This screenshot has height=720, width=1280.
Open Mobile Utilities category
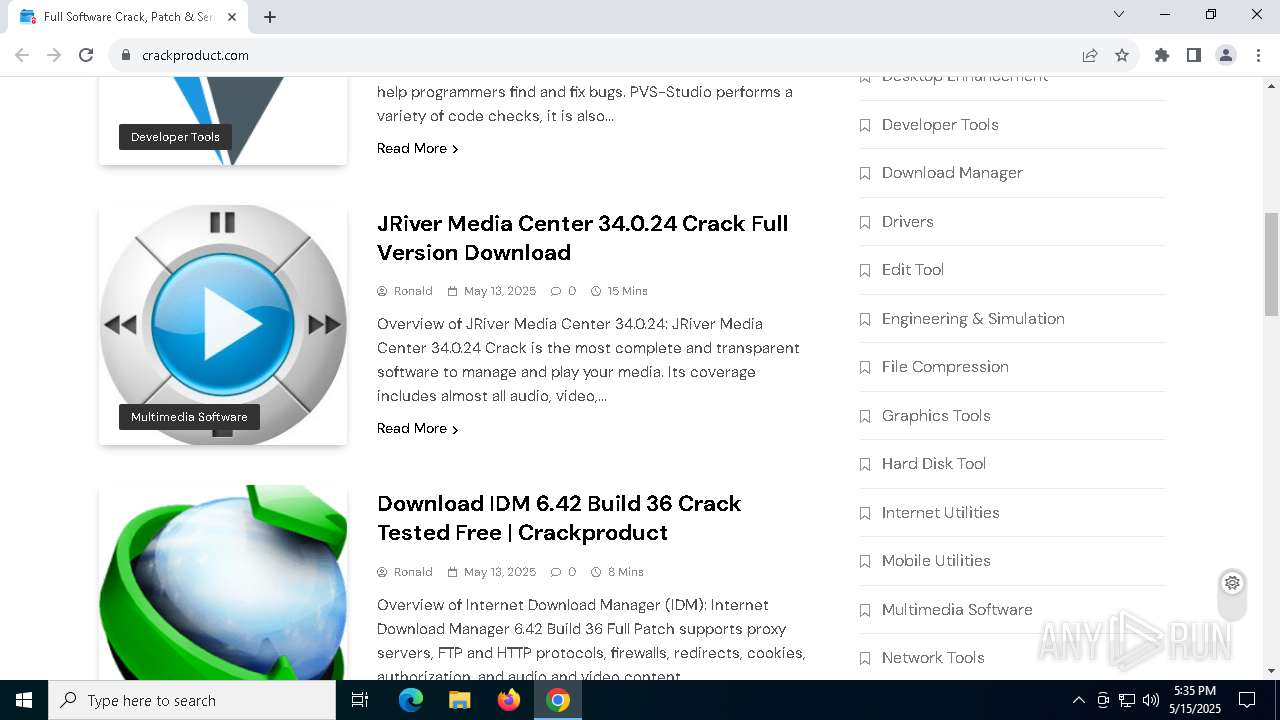pyautogui.click(x=936, y=561)
